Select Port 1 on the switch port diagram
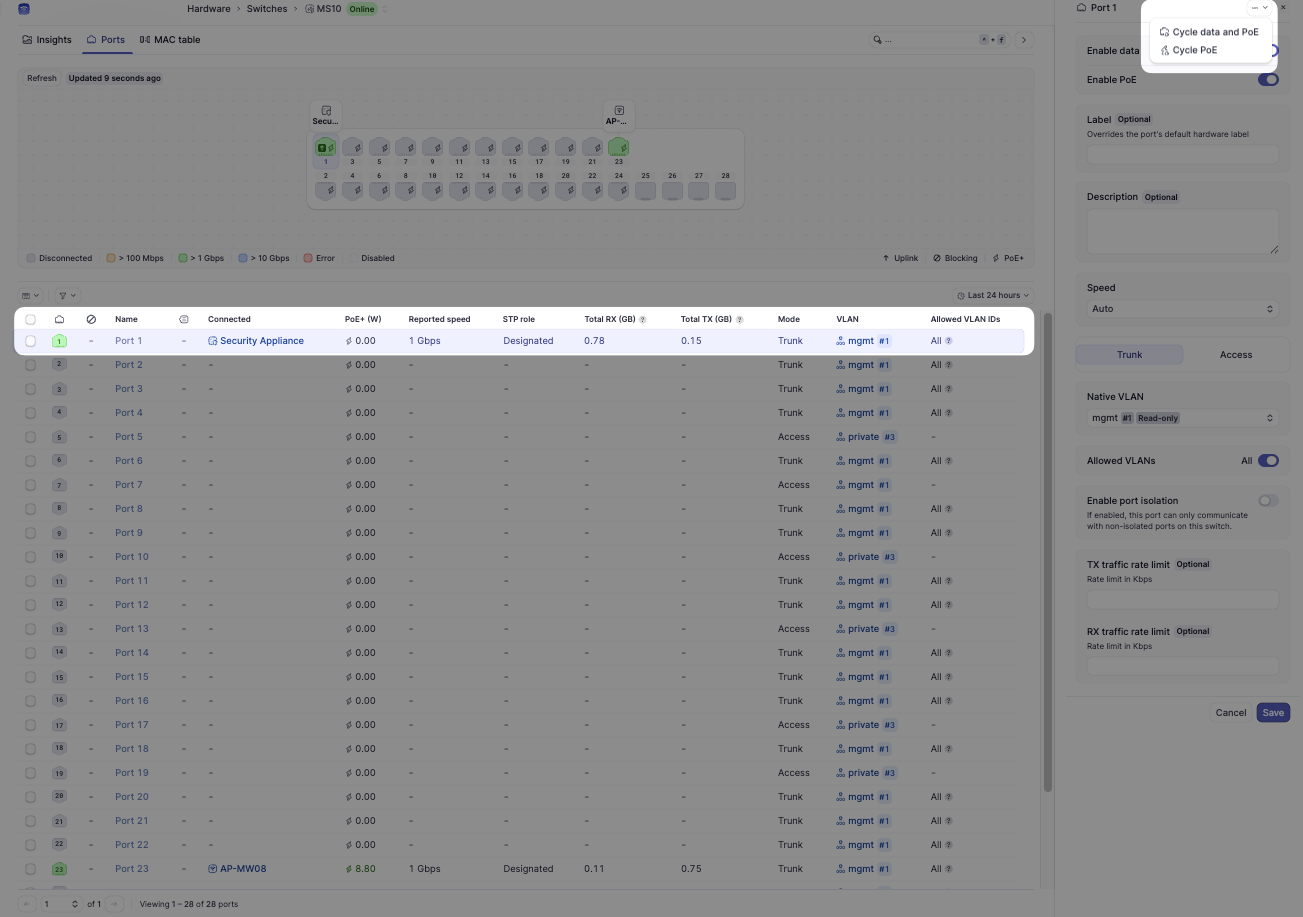 (x=324, y=147)
